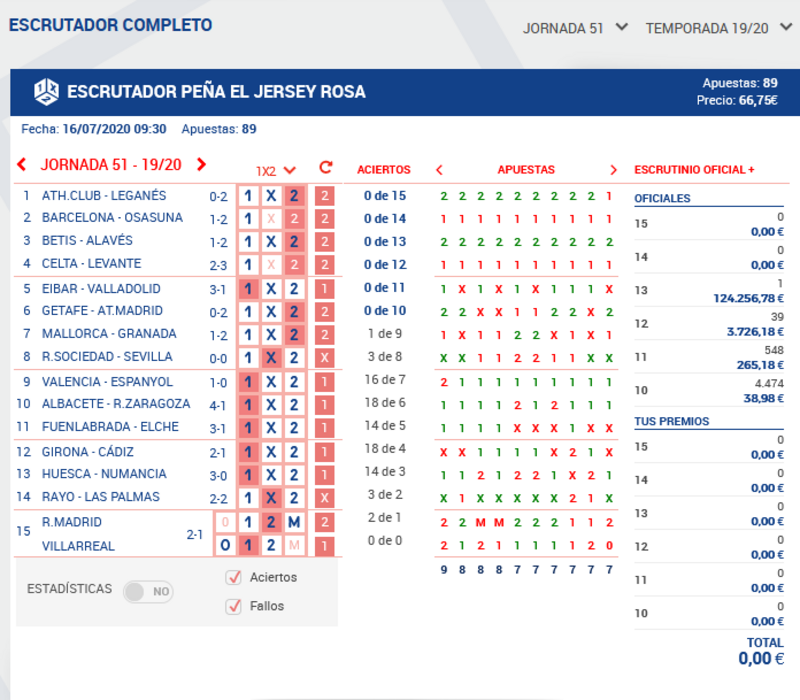Select the HUESCA - NUMANCIA match row
800x700 pixels.
(x=178, y=474)
